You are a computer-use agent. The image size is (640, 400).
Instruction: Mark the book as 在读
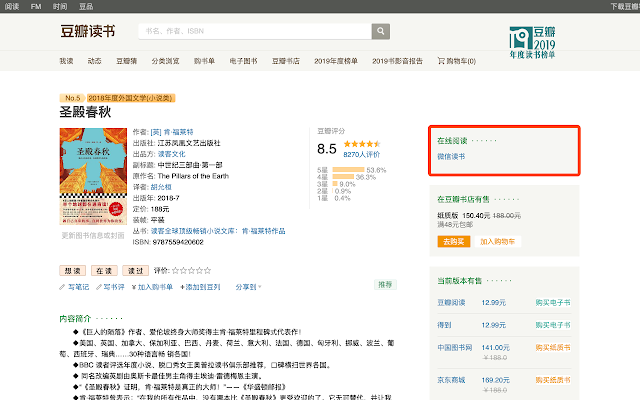[103, 270]
